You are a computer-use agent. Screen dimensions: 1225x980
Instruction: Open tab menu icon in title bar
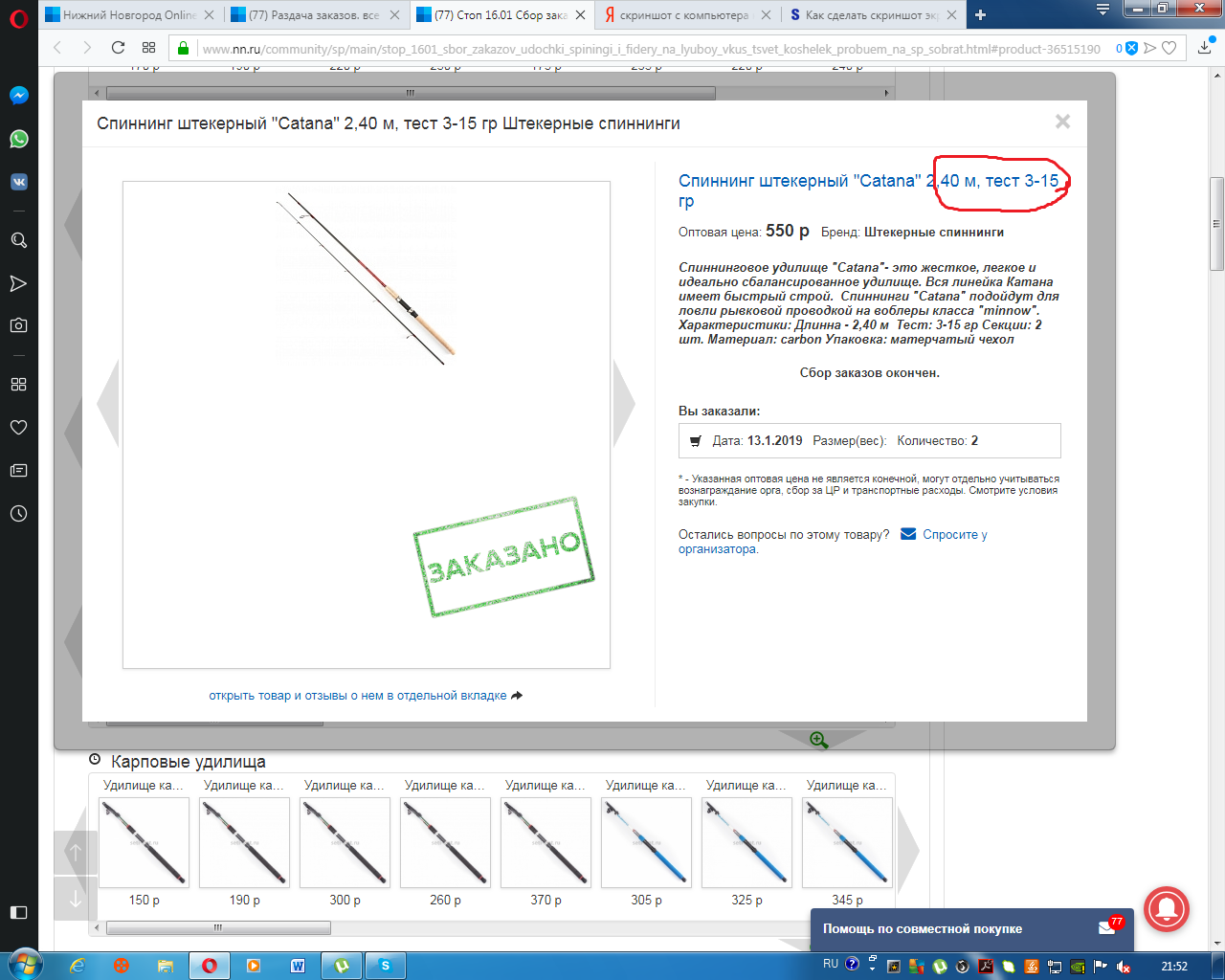click(1102, 11)
